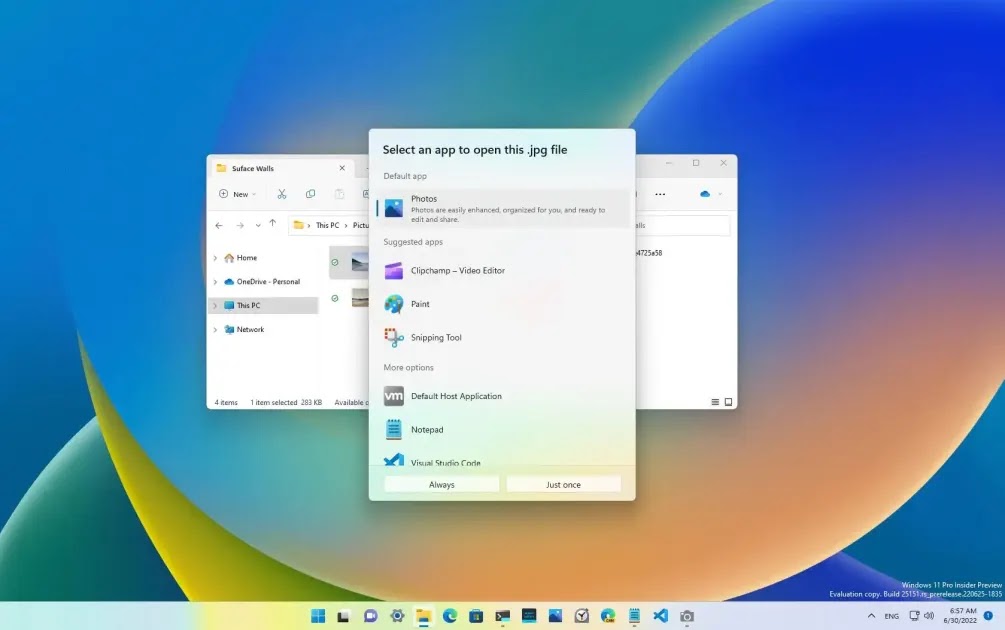Click the network icon in system tray
Image resolution: width=1005 pixels, height=630 pixels.
[915, 616]
